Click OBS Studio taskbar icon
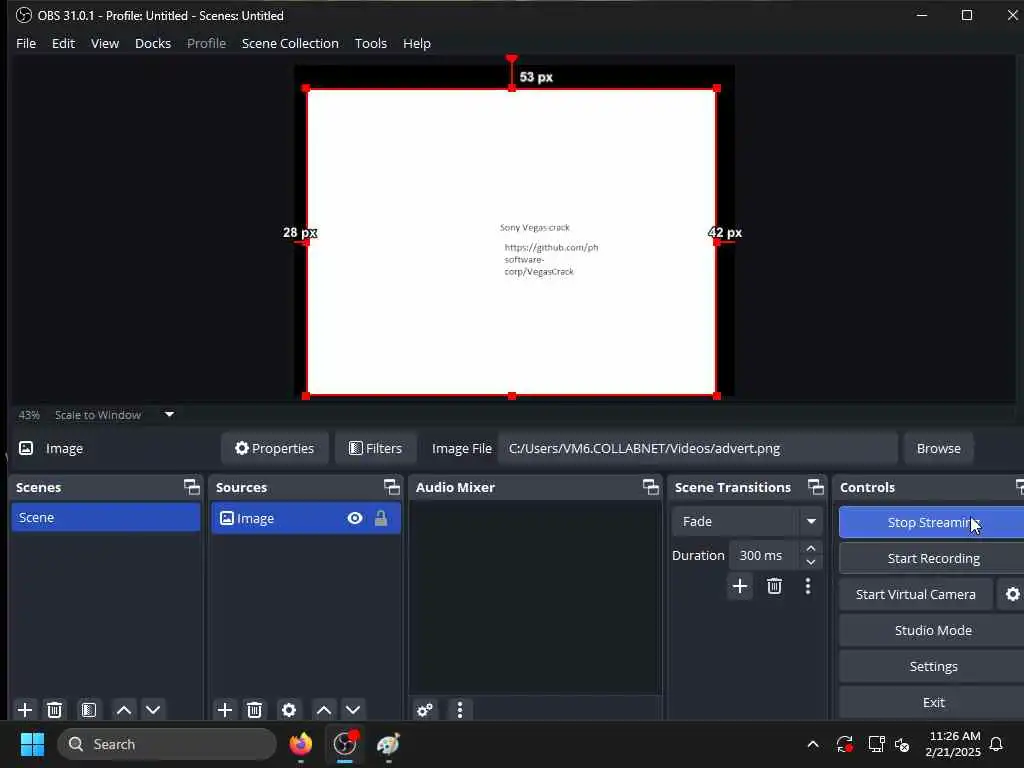Screen dimensions: 1024x768 coord(345,744)
